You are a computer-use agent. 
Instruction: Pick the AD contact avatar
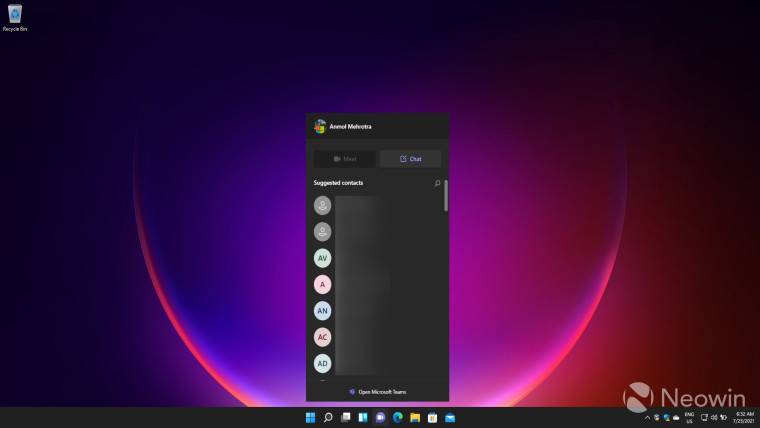(322, 363)
